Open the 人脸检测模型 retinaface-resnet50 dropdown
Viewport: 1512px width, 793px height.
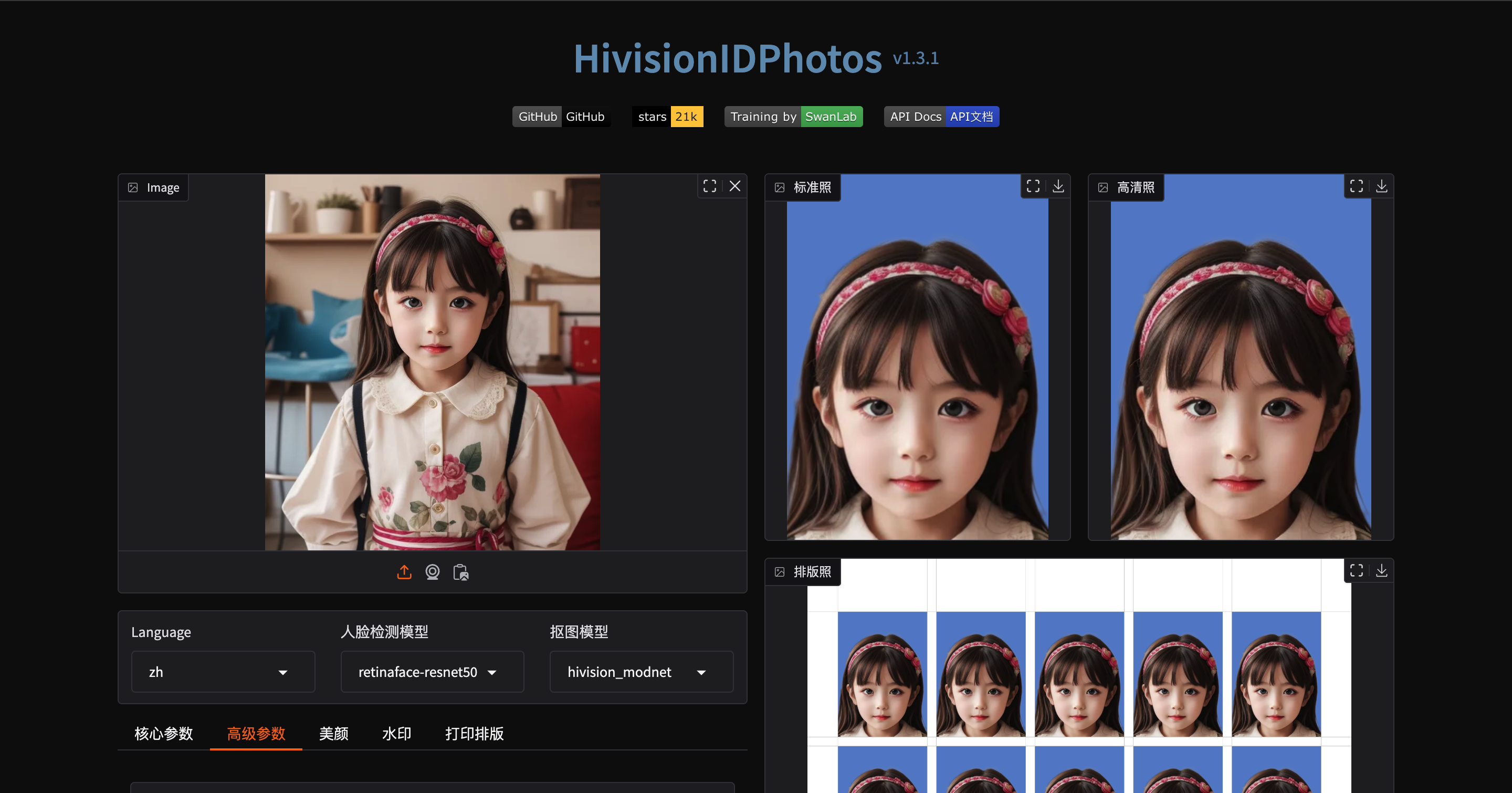pos(432,672)
